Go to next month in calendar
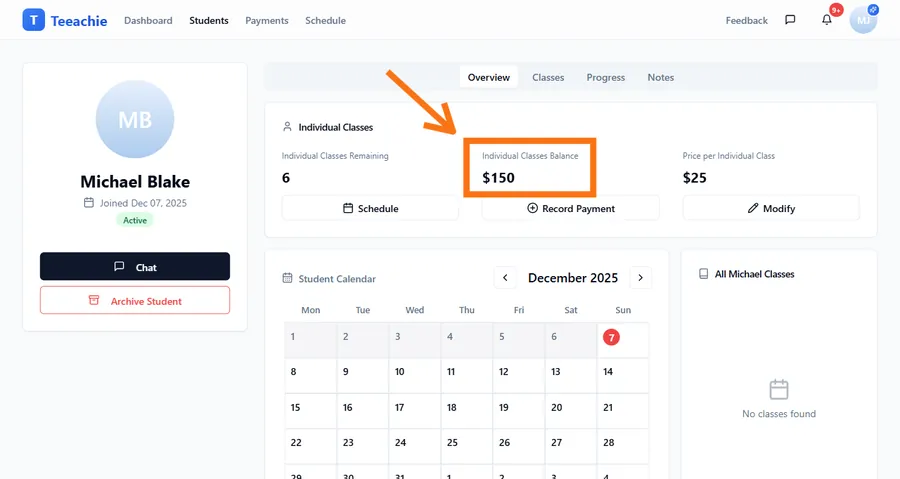900x479 pixels. click(640, 278)
